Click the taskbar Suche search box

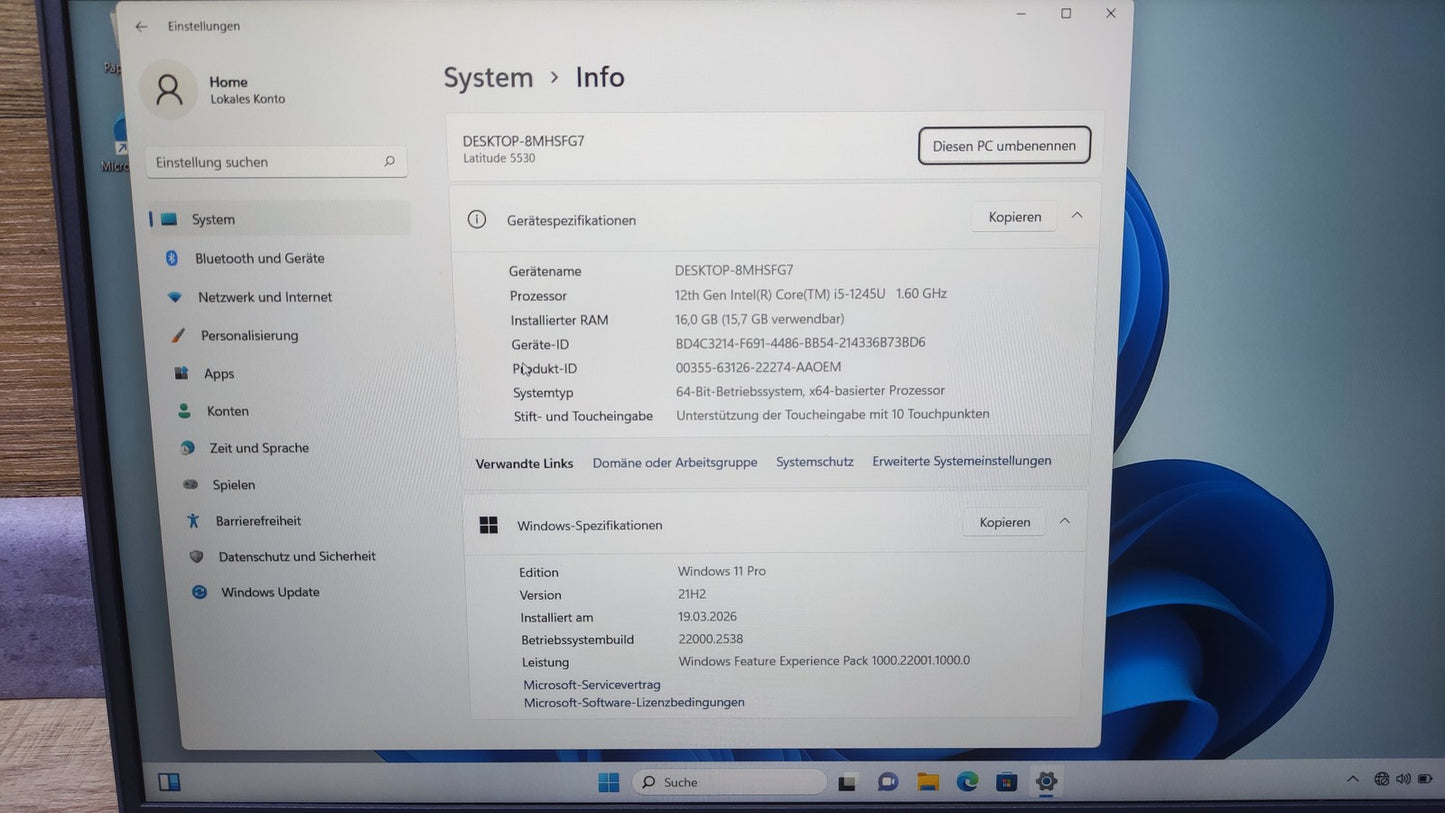[729, 782]
